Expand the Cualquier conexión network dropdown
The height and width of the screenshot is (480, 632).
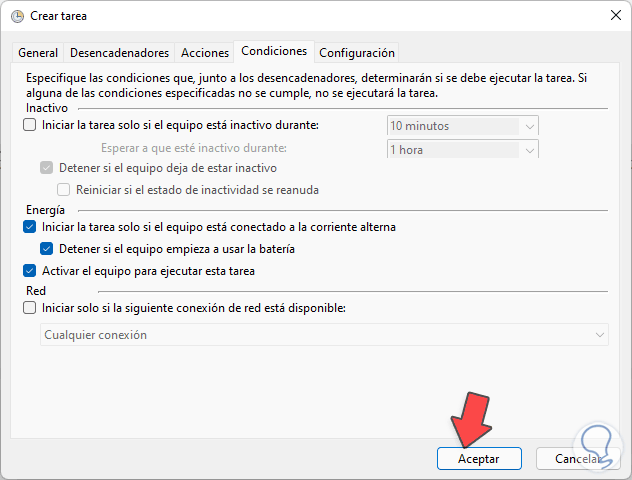click(599, 335)
